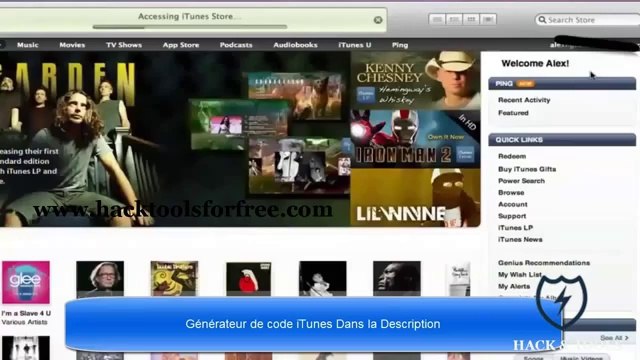The height and width of the screenshot is (360, 640).
Task: Click Buy iTunes Gifts link
Action: point(527,169)
